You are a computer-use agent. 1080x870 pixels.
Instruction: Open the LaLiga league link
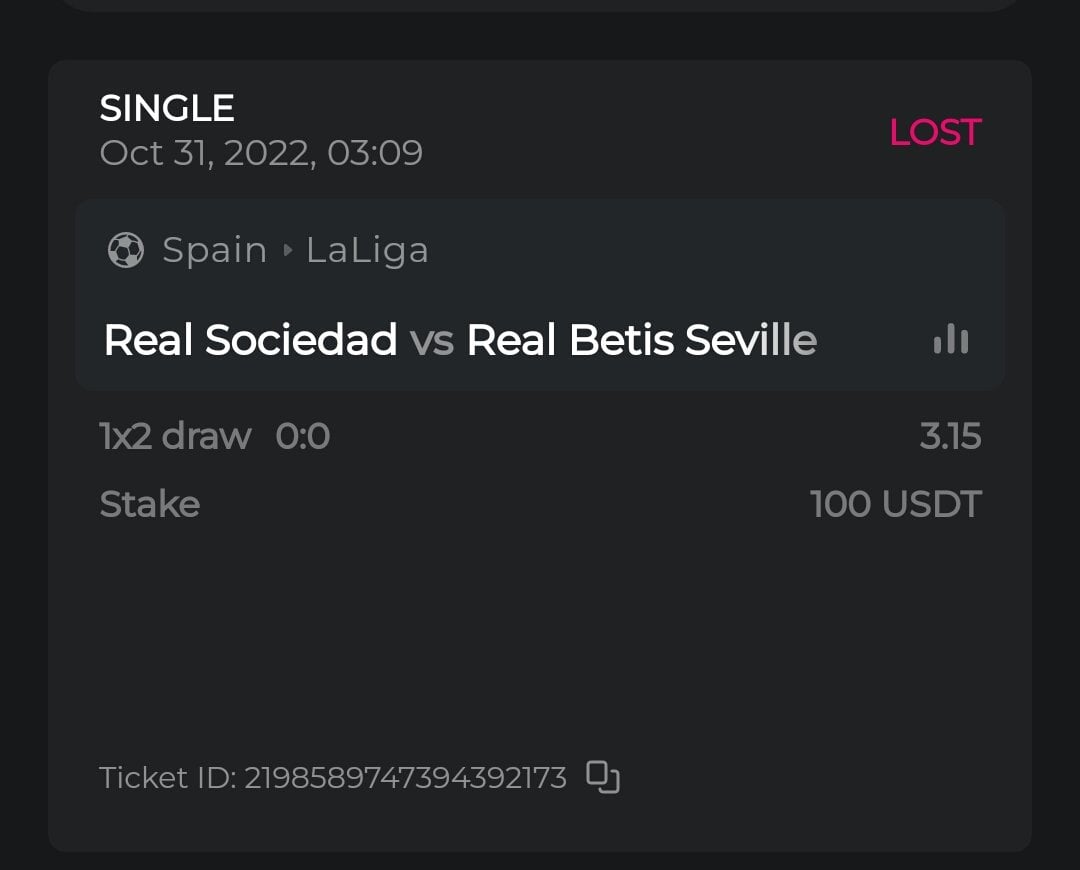coord(367,250)
